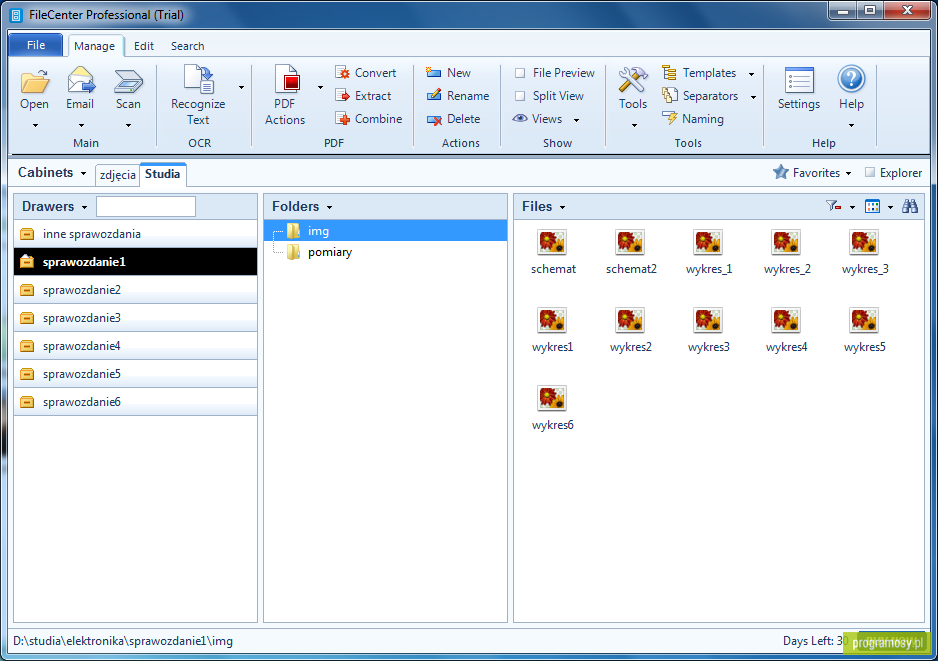This screenshot has width=938, height=661.
Task: Open the Drawers header menu
Action: (54, 206)
